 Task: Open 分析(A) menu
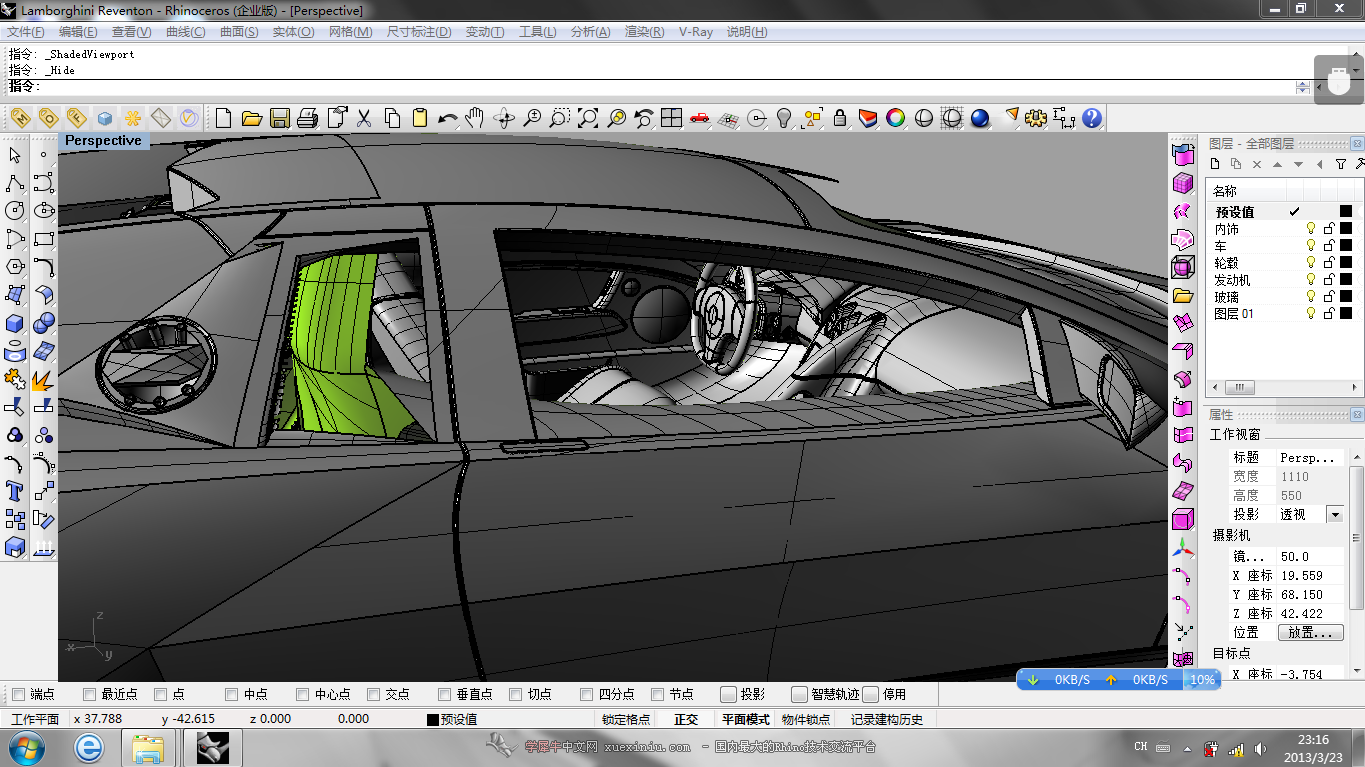click(591, 32)
